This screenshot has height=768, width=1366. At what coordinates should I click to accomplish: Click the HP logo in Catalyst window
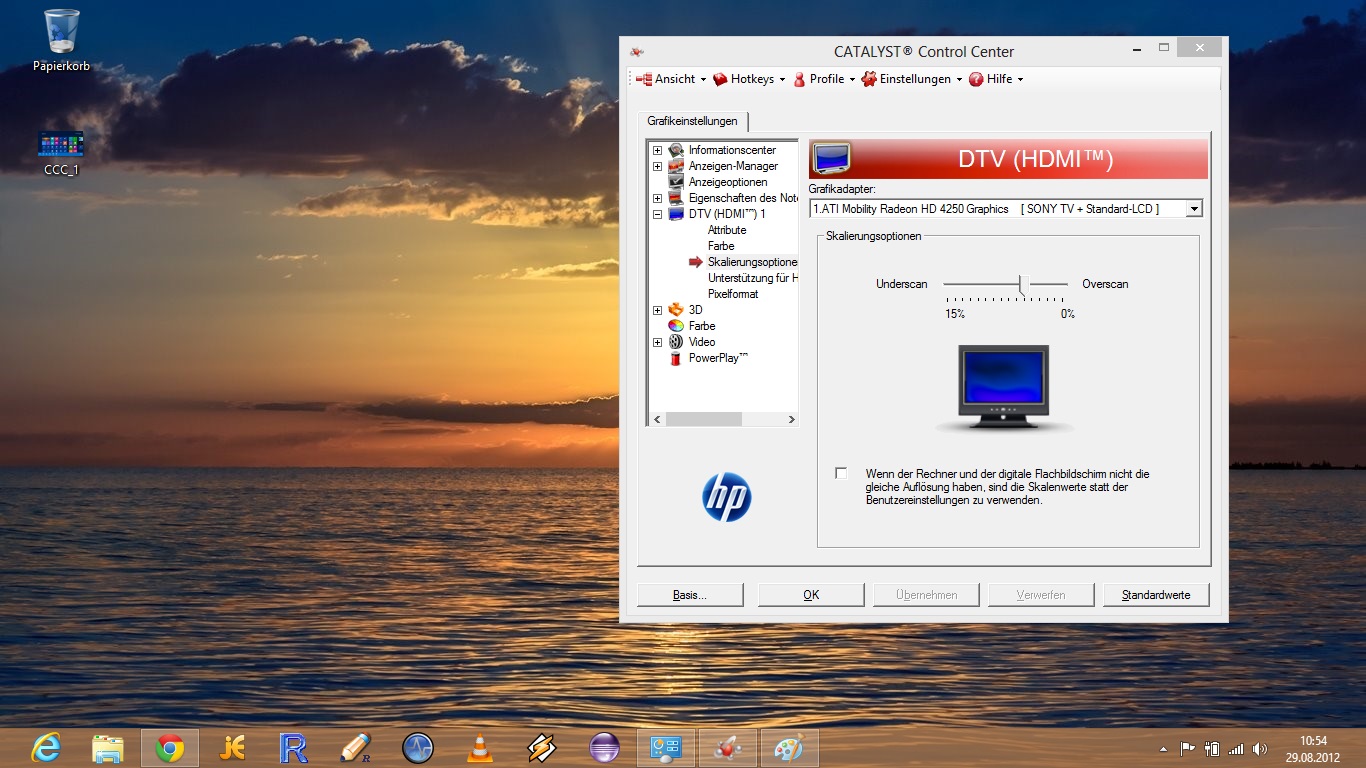coord(727,497)
